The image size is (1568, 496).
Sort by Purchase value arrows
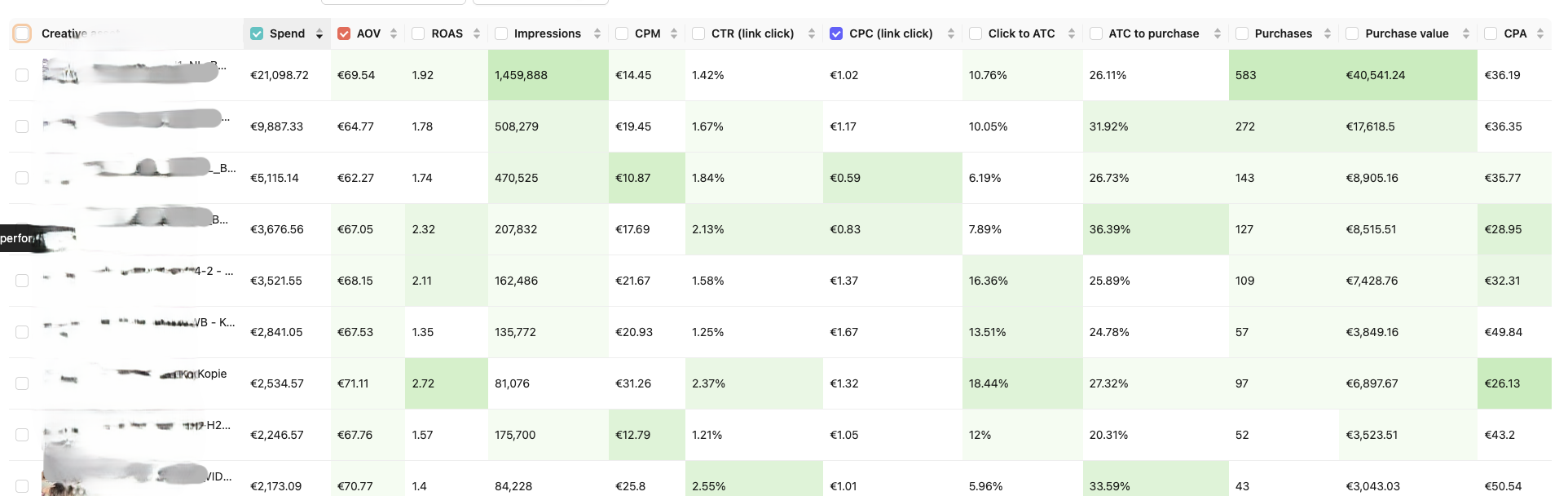[1466, 33]
